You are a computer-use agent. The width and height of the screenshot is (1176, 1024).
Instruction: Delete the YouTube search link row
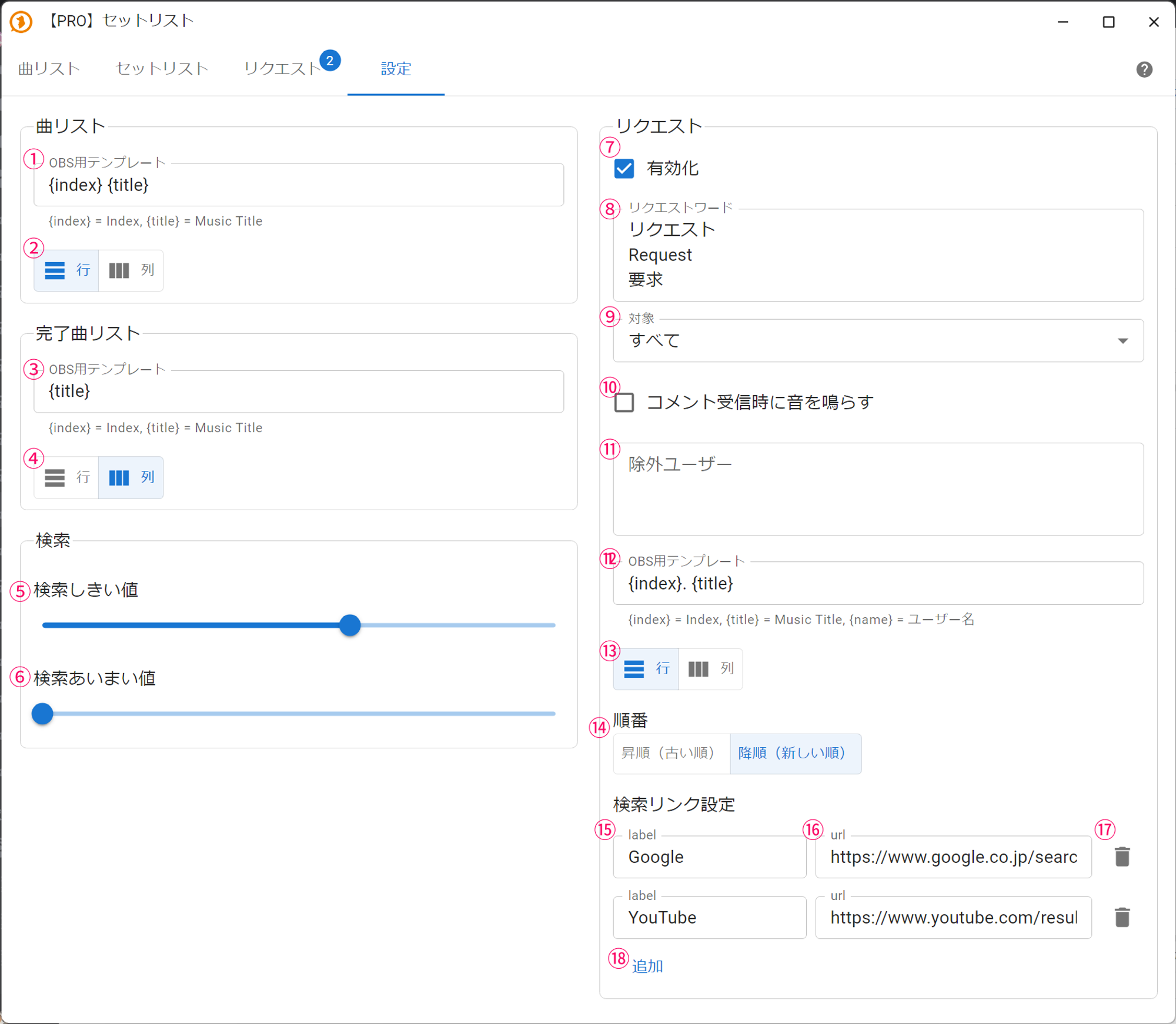pos(1122,918)
